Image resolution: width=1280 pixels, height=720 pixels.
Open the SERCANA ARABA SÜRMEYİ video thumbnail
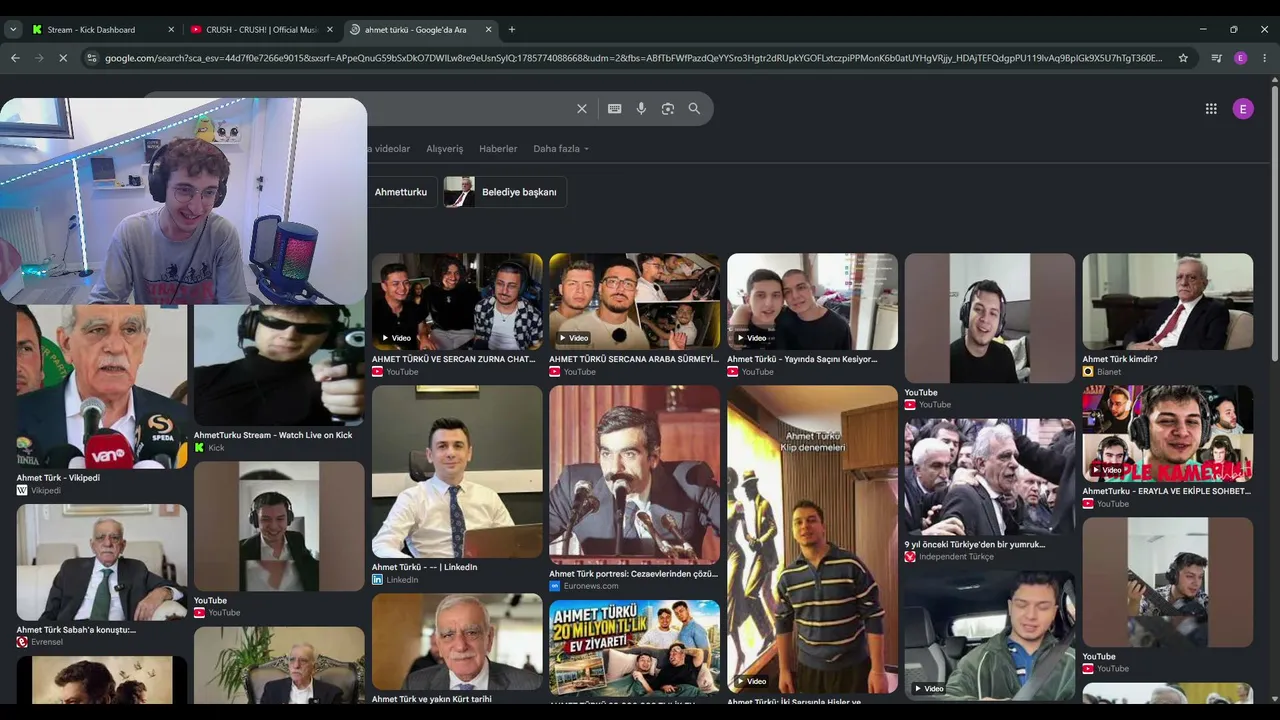pos(634,301)
